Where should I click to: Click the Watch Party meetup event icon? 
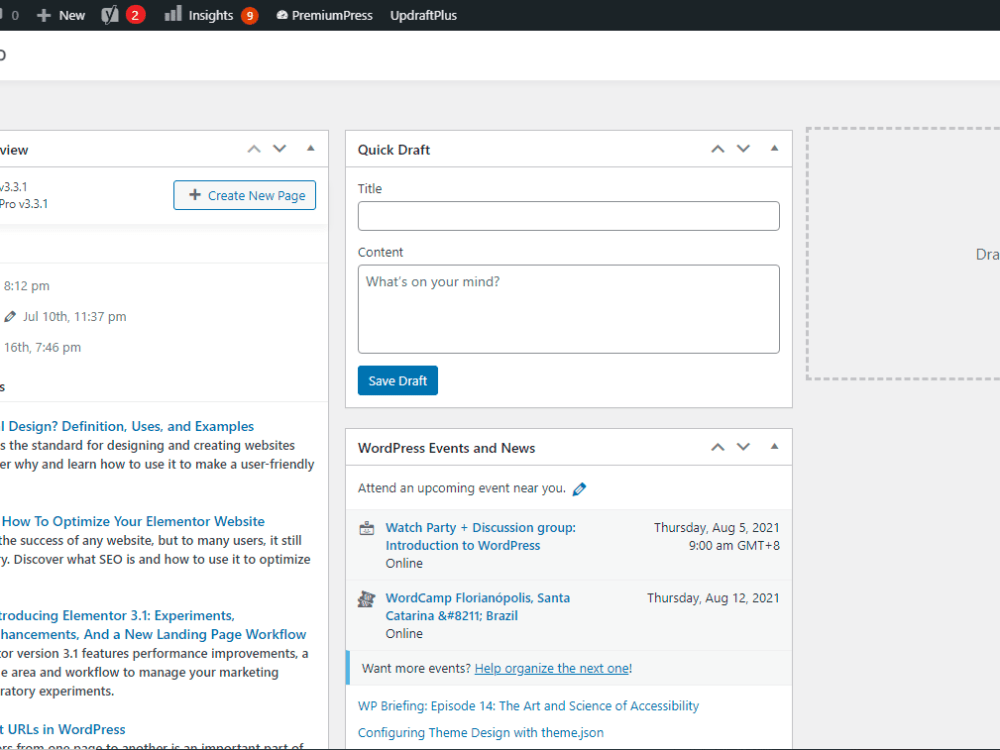(x=366, y=527)
